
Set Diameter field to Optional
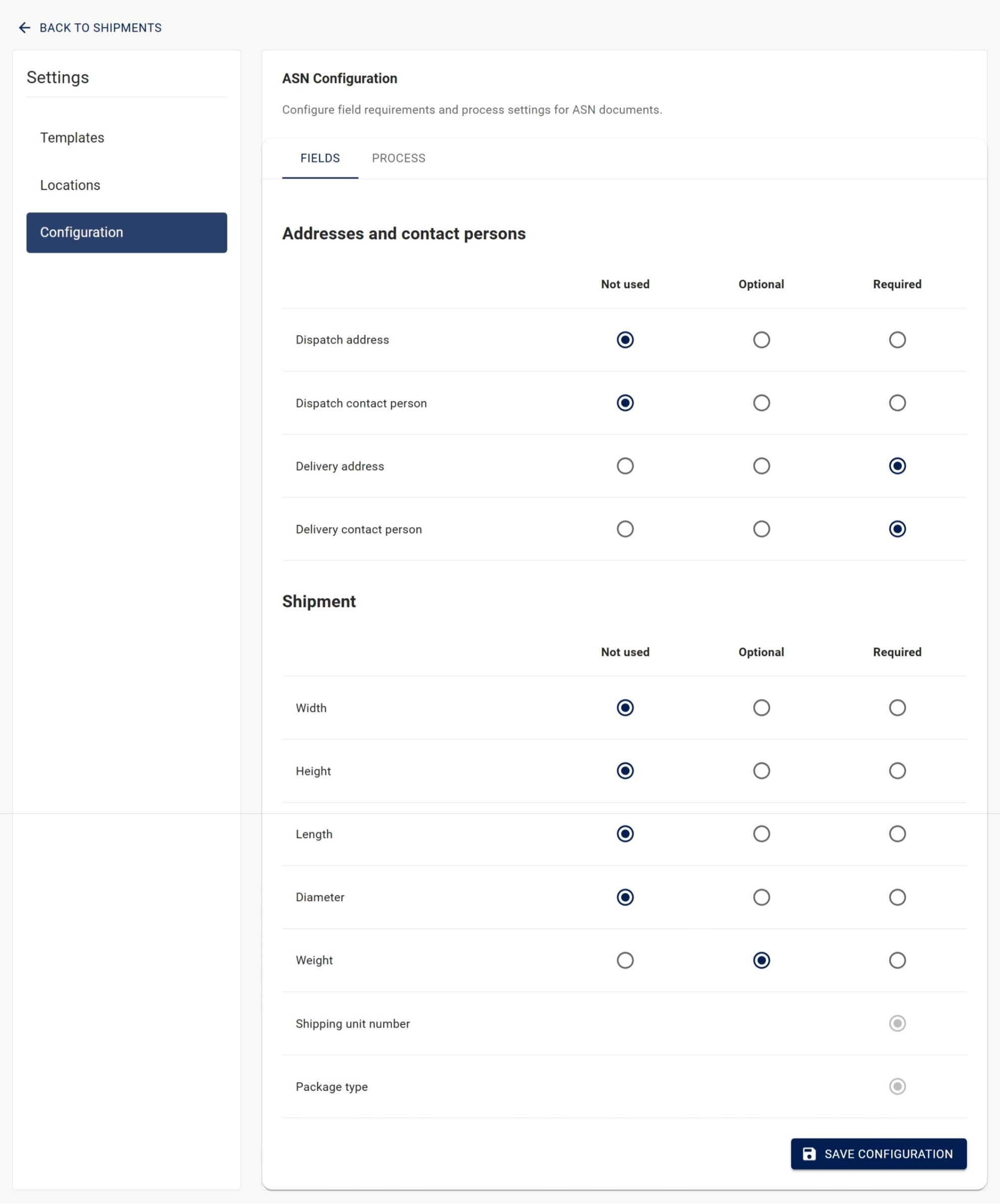tap(761, 898)
